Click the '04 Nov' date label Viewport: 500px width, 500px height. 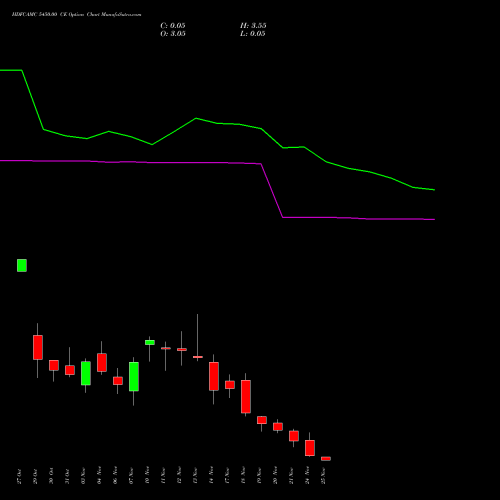(x=99, y=476)
